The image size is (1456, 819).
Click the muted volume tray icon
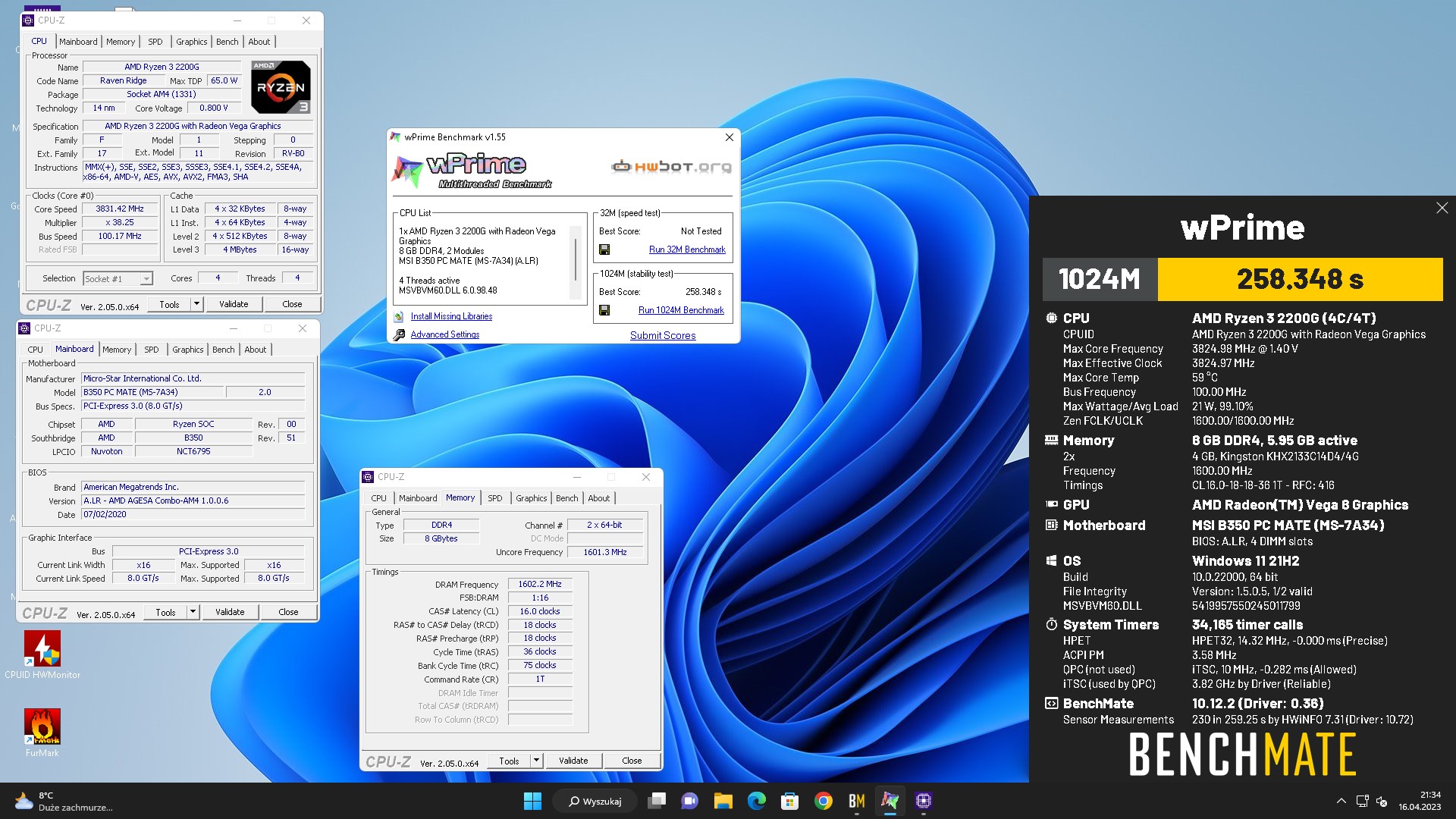pyautogui.click(x=1382, y=801)
